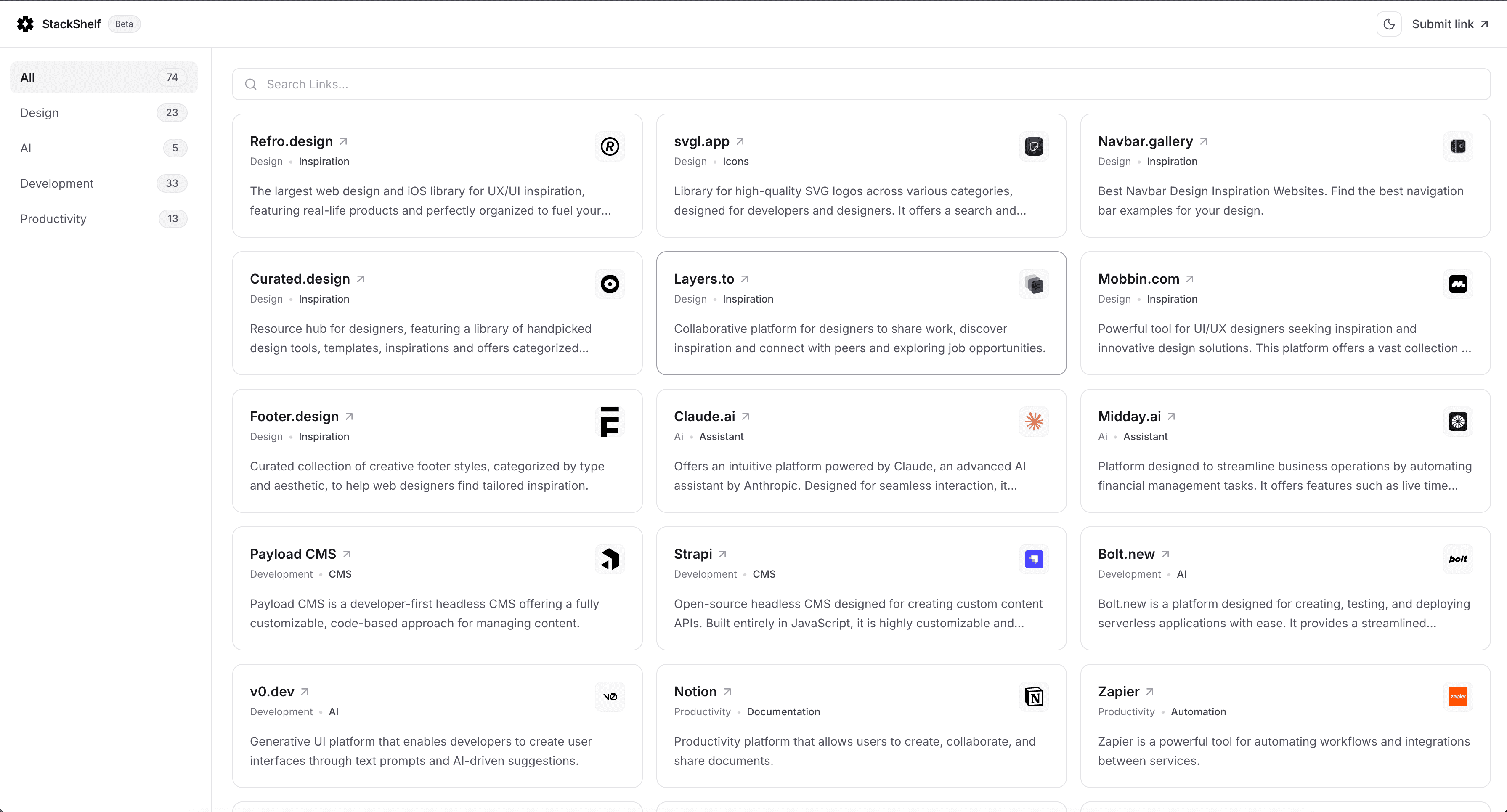The height and width of the screenshot is (812, 1507).
Task: Click external arrow next to Strapi
Action: click(722, 554)
